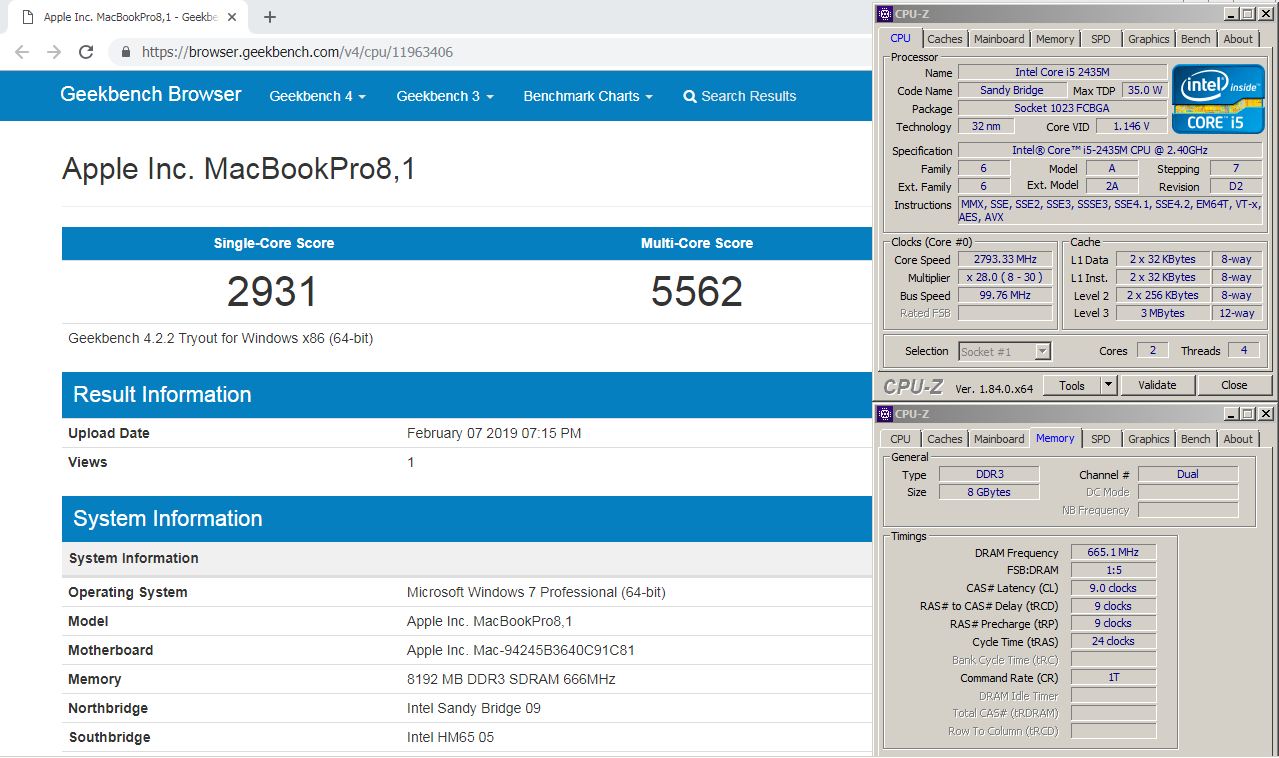The image size is (1279, 758).
Task: Click CAS# Latency value 9.0 clocks
Action: click(x=1113, y=588)
